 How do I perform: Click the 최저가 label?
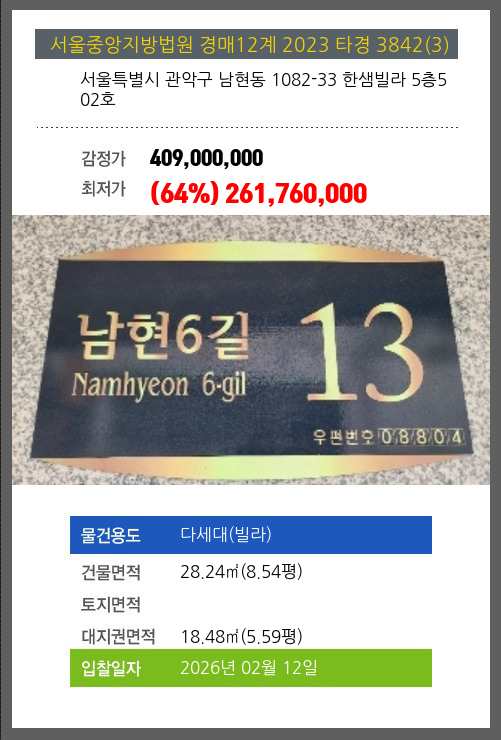coord(103,188)
